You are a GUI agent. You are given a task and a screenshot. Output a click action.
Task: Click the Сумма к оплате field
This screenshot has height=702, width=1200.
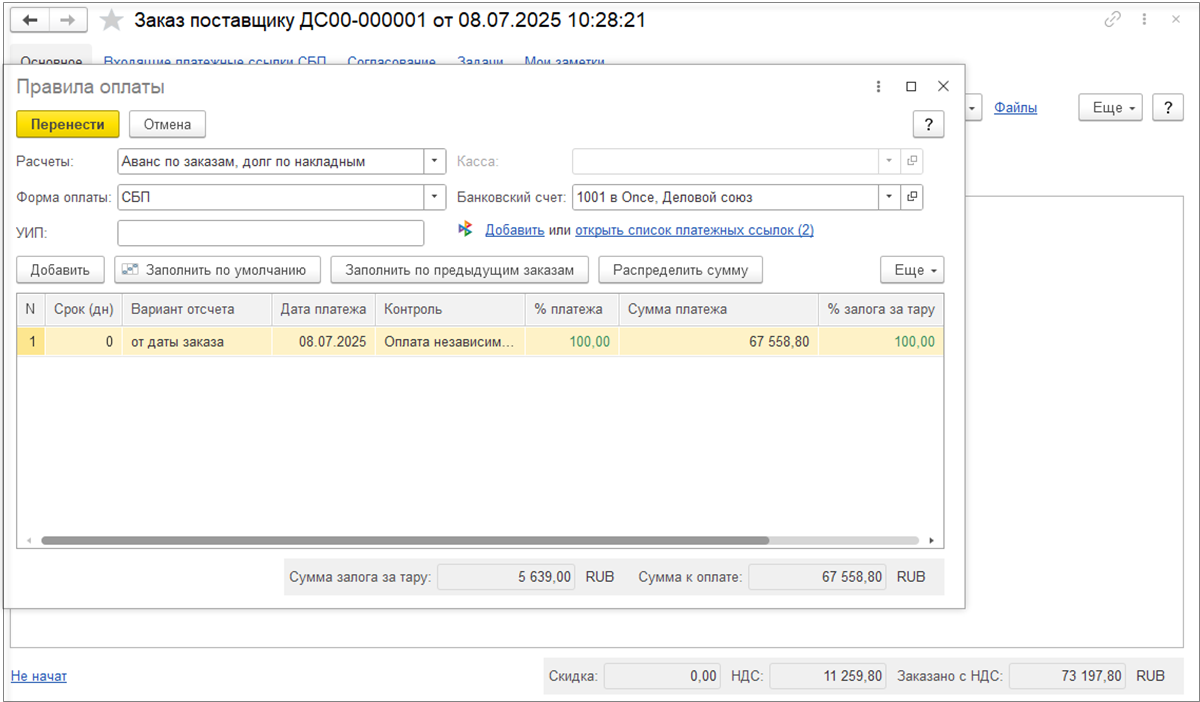click(x=817, y=577)
